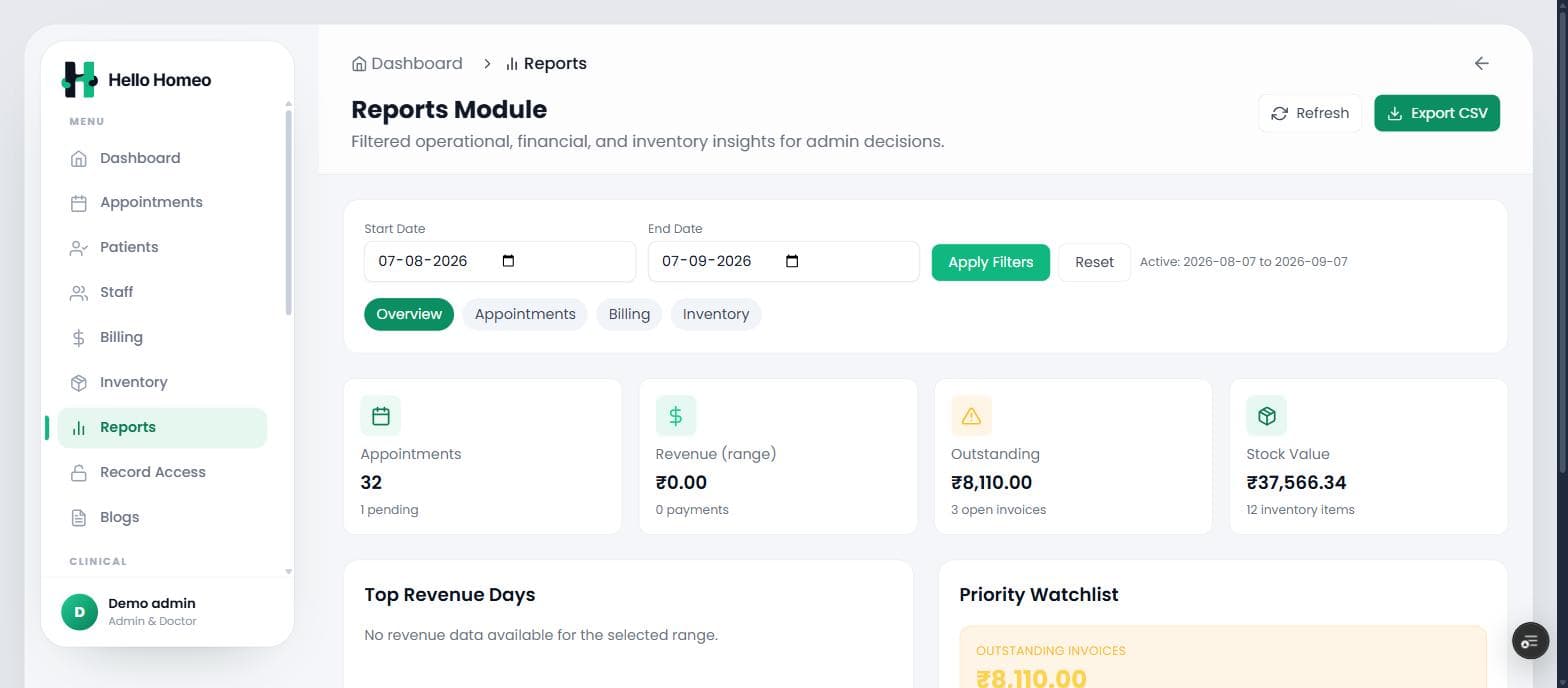This screenshot has height=688, width=1568.
Task: Click the Revenue value ₹0.00
Action: 681,483
